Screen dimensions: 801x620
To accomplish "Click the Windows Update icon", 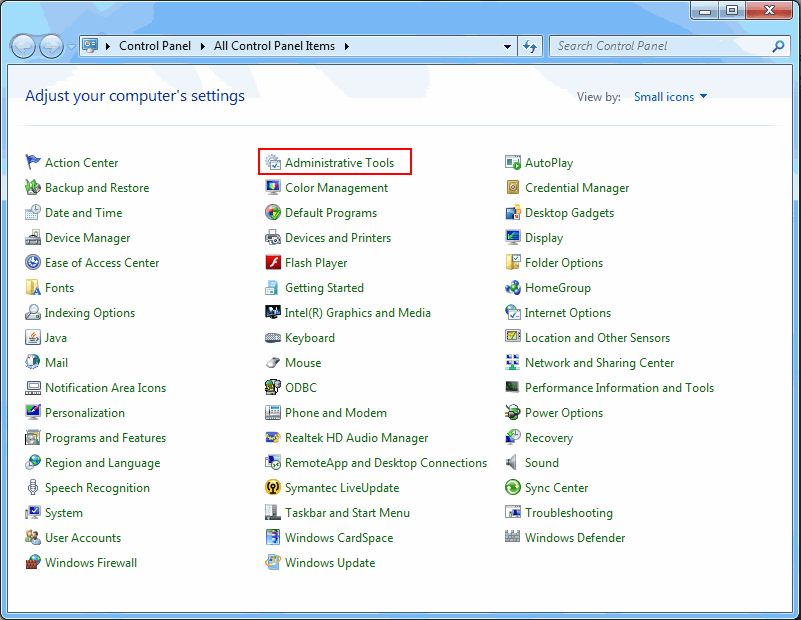I will click(x=273, y=563).
